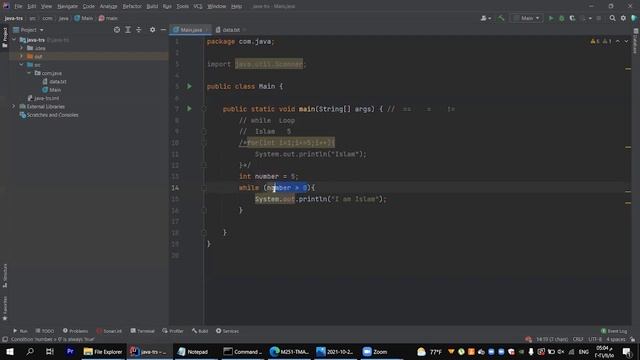Click the UTF-8 encoding in status bar
The height and width of the screenshot is (360, 640).
click(595, 339)
